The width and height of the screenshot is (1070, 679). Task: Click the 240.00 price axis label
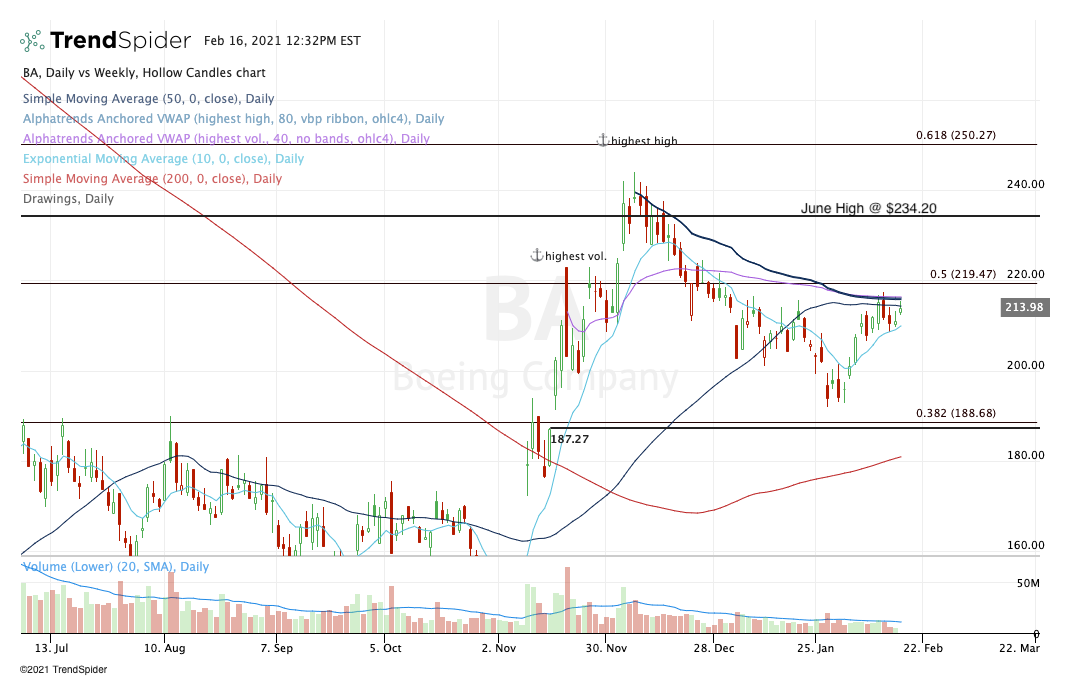click(x=1025, y=184)
